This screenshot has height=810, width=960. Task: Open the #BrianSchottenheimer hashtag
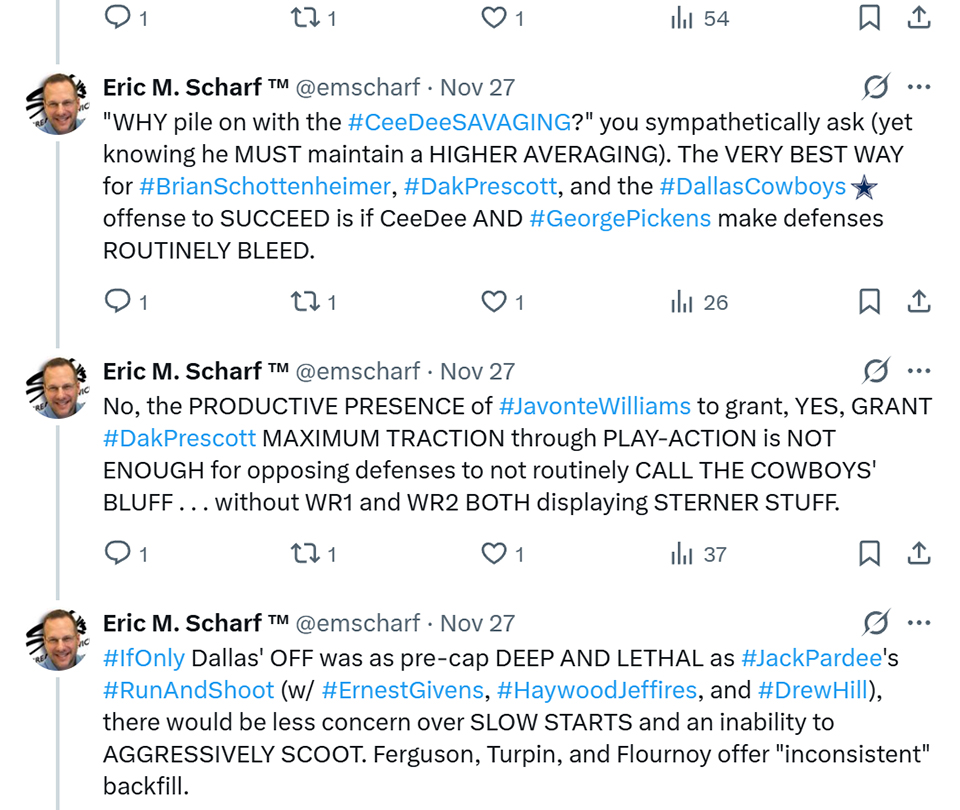tap(263, 186)
